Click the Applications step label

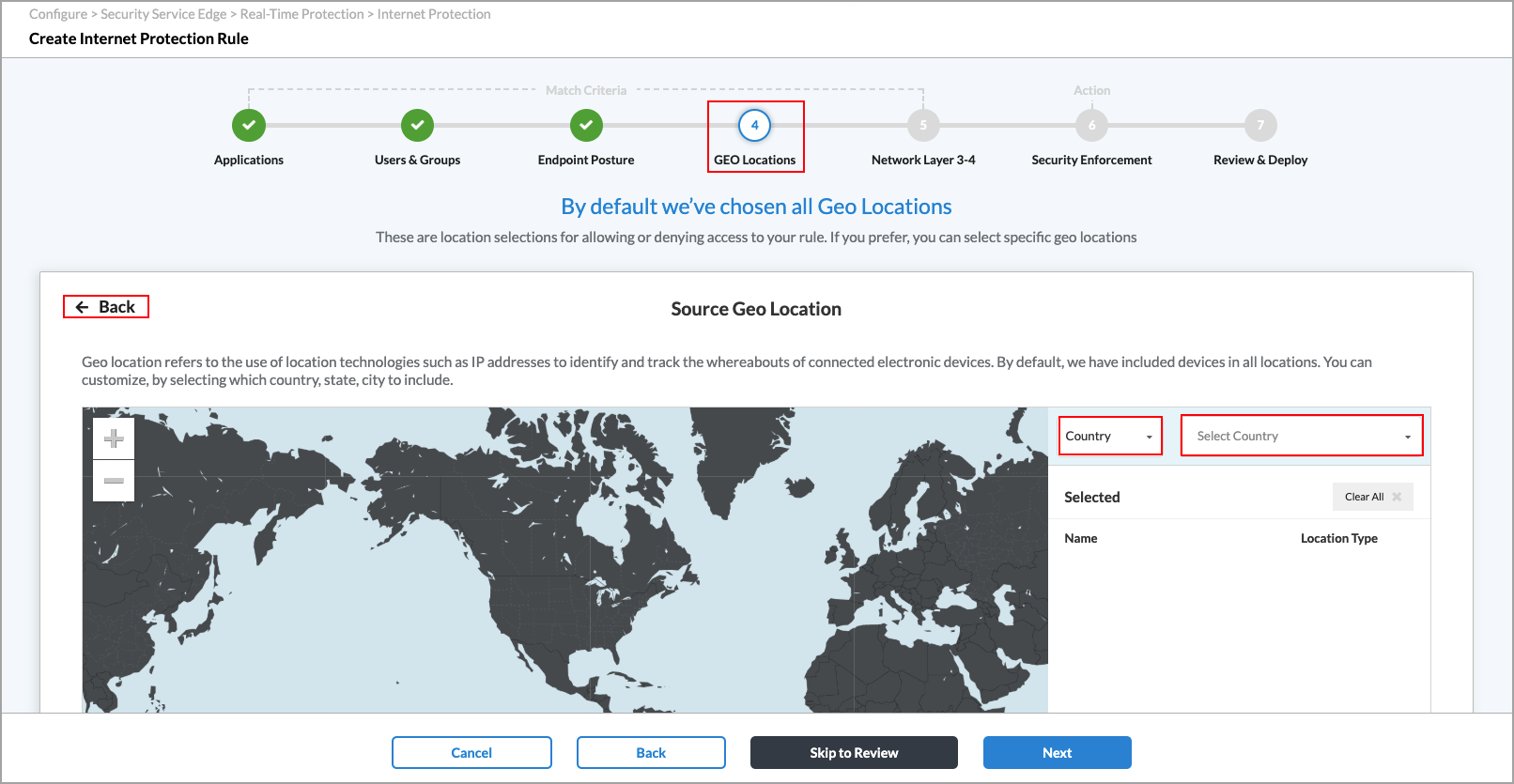[249, 160]
